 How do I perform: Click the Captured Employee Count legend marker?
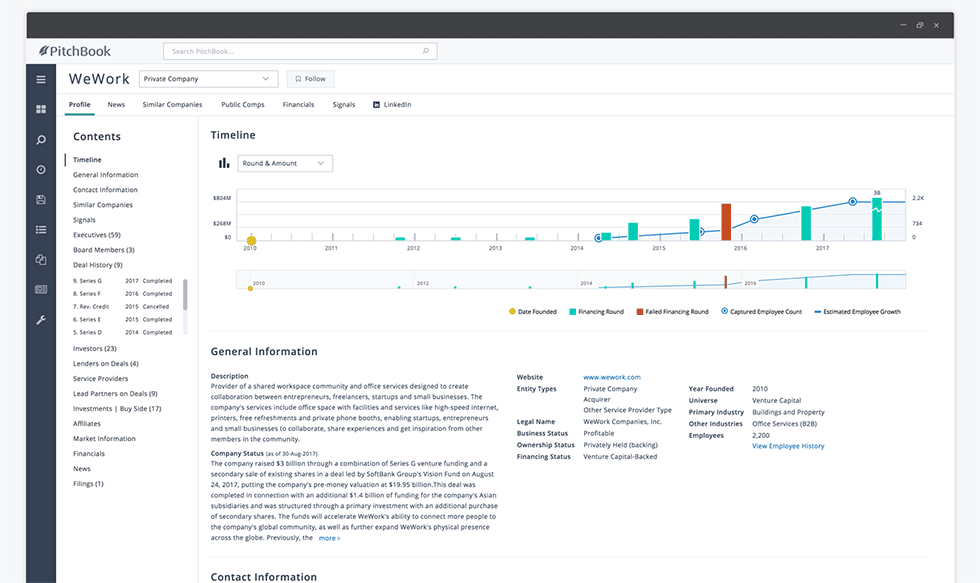pos(724,311)
